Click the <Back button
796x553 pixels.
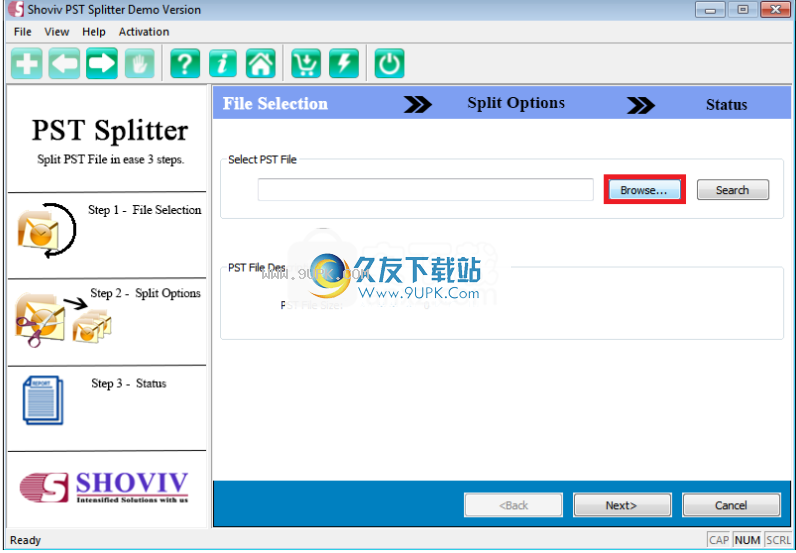[x=513, y=505]
